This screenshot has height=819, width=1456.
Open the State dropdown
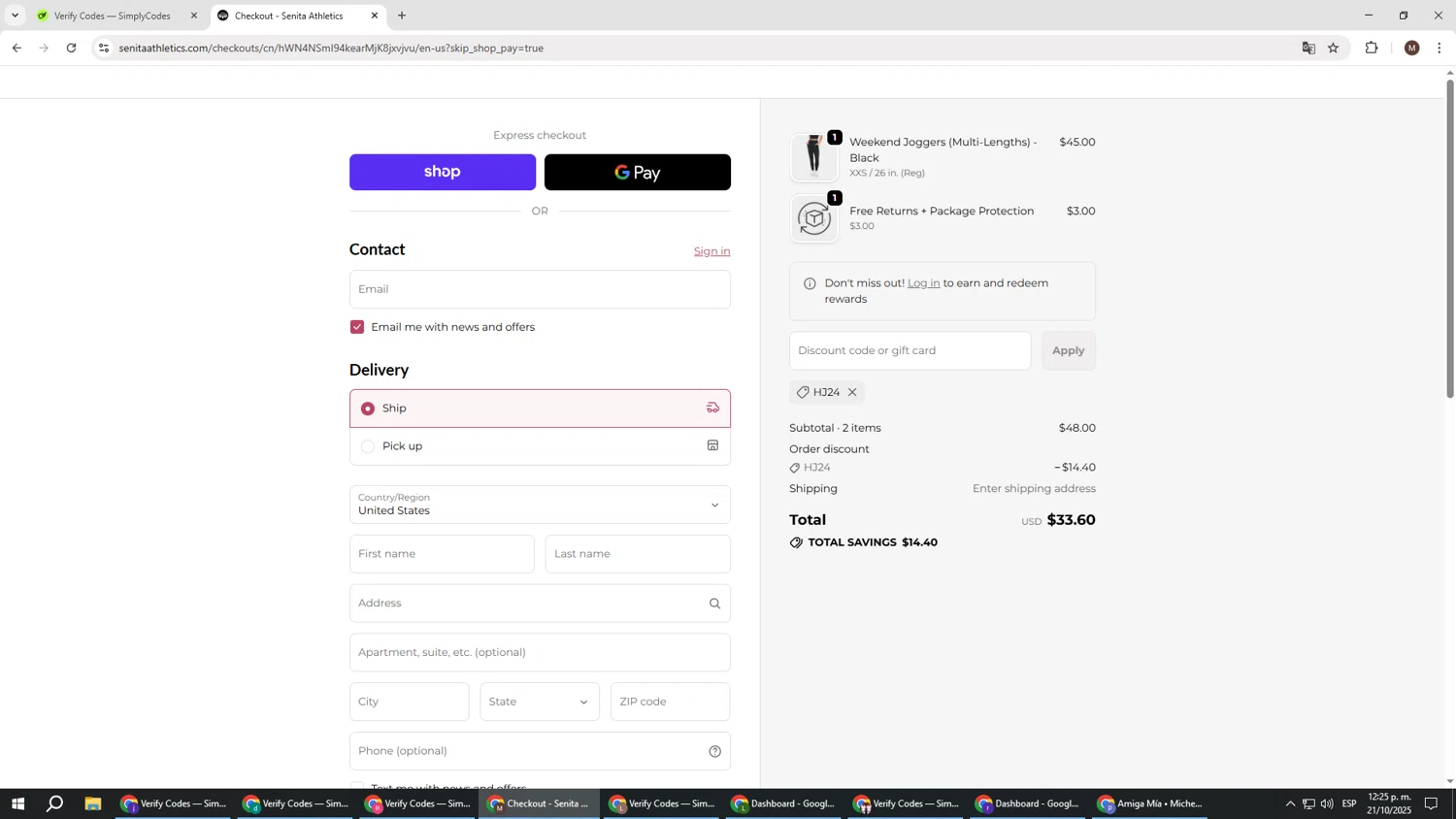click(540, 702)
